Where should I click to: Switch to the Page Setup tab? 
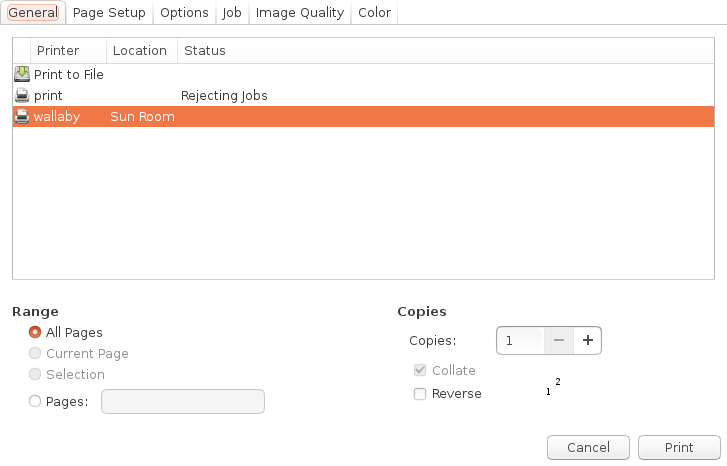[x=109, y=13]
